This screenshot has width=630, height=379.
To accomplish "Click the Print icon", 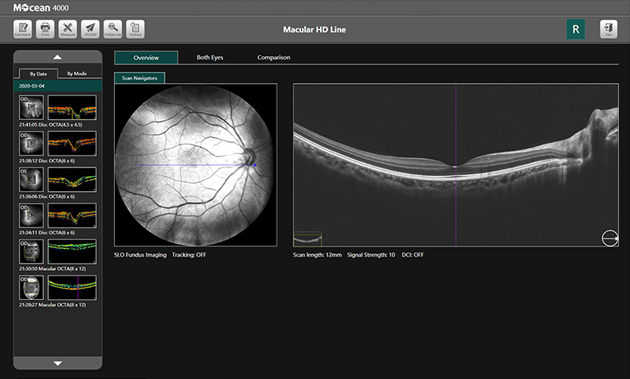I will pyautogui.click(x=45, y=29).
